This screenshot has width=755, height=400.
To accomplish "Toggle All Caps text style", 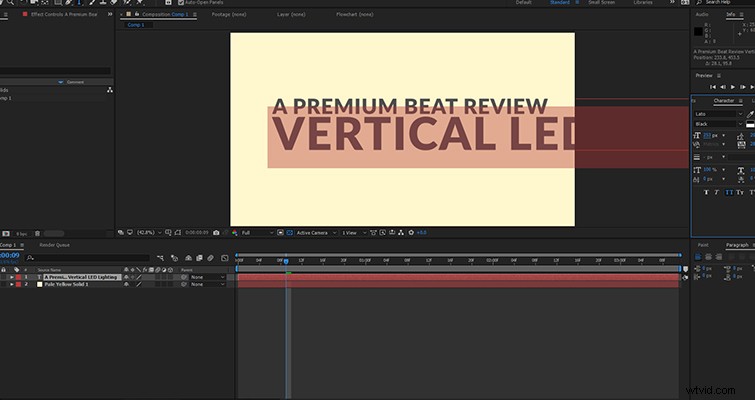I will (x=729, y=193).
